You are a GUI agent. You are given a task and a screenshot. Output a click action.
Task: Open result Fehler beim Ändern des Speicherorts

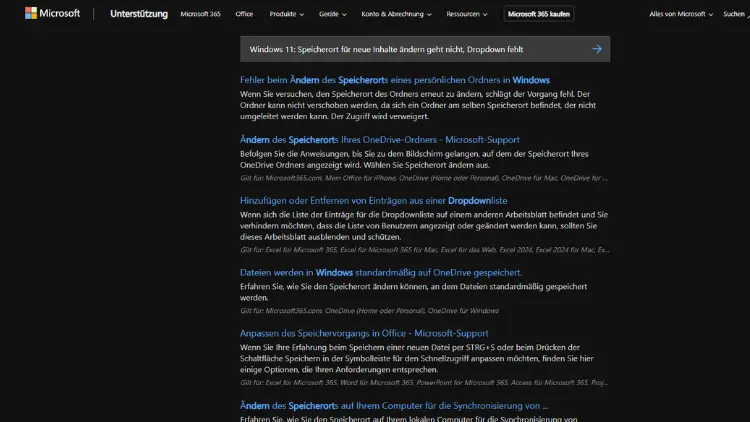[x=395, y=80]
